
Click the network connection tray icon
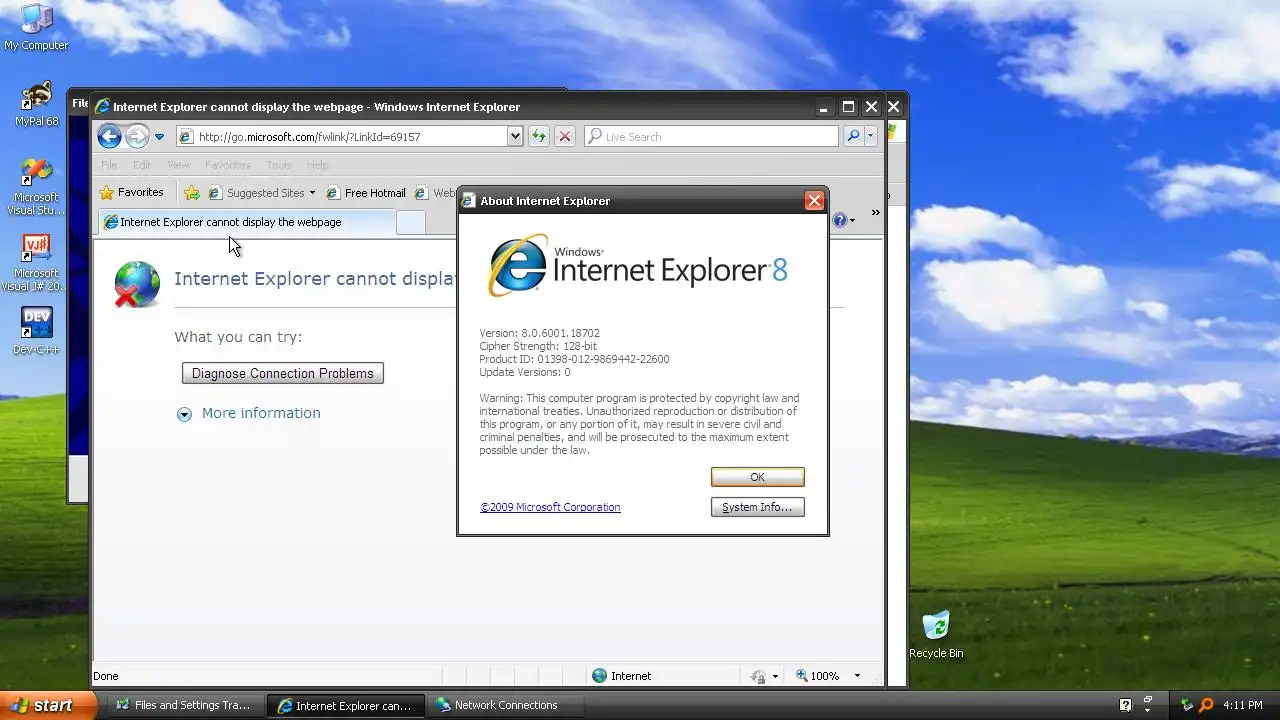click(1187, 705)
